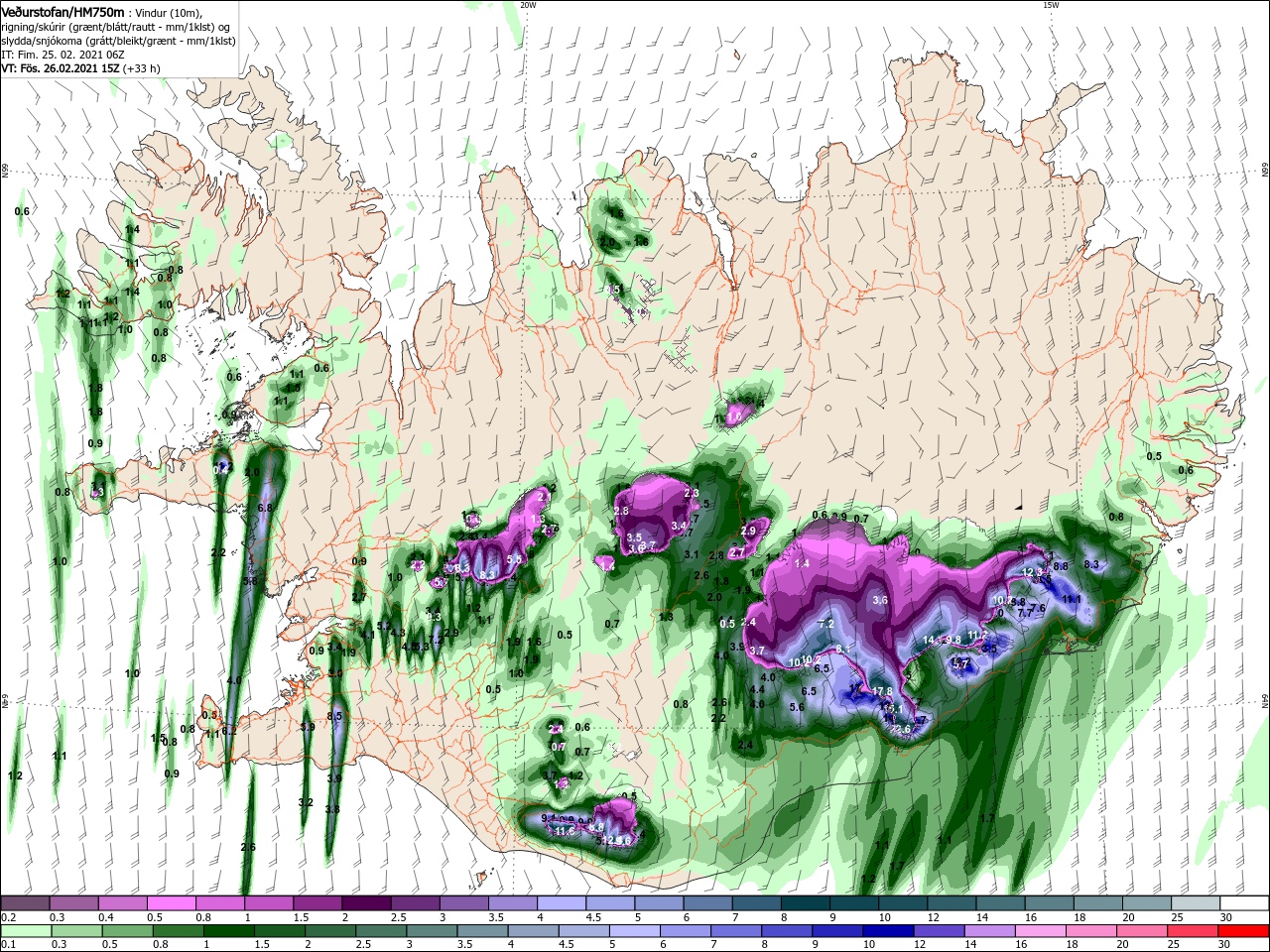The height and width of the screenshot is (952, 1270).
Task: Click the 7.2 value over the southeast glacier
Action: click(825, 624)
